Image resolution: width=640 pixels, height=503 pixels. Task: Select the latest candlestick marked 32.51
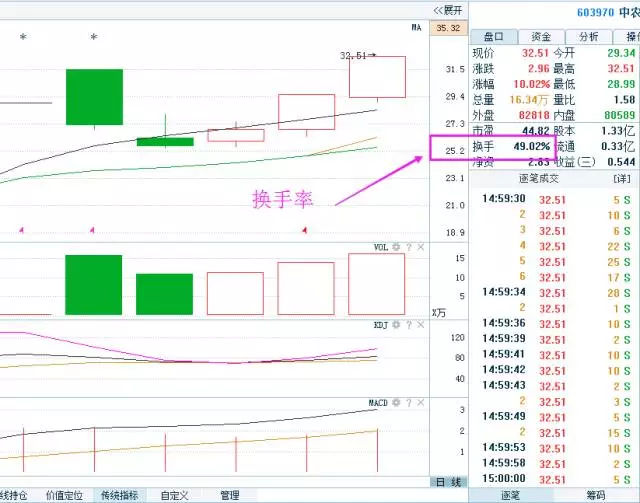[377, 77]
